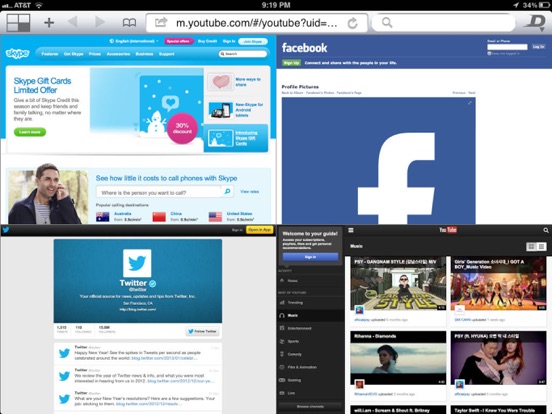Open the D menu icon at toolbar right

(535, 23)
